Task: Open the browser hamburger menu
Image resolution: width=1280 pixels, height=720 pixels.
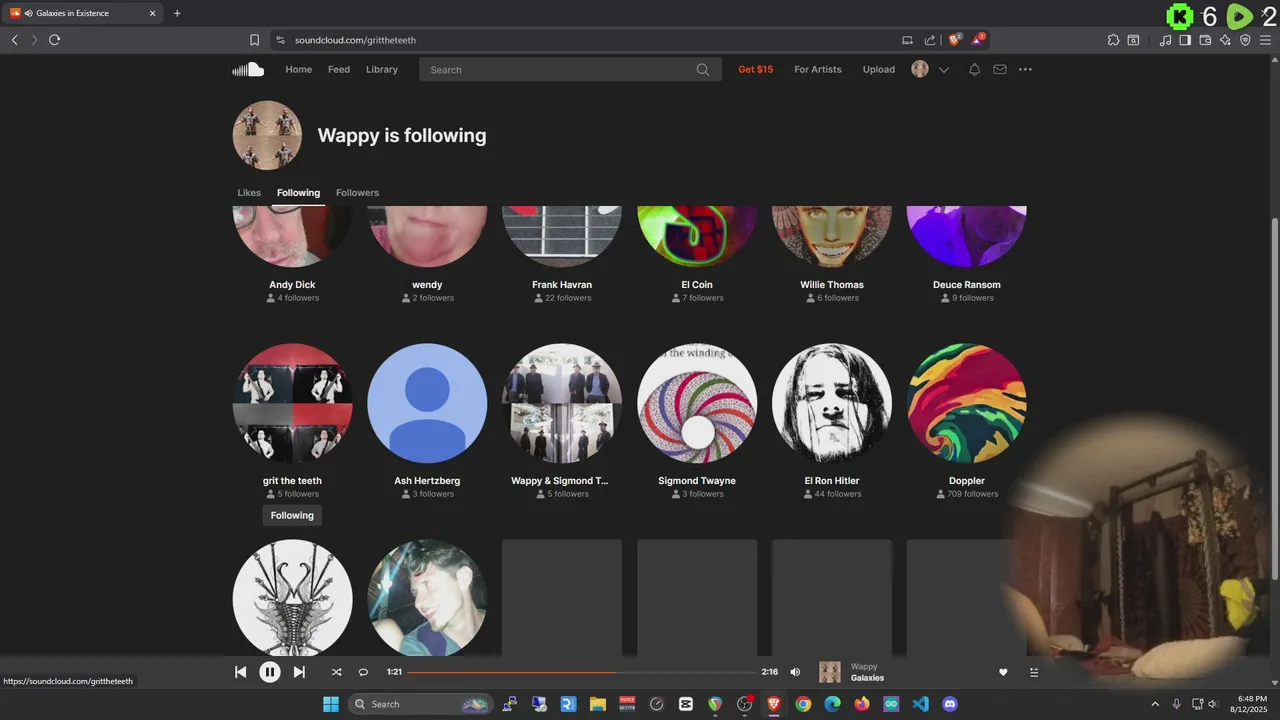Action: point(1265,40)
